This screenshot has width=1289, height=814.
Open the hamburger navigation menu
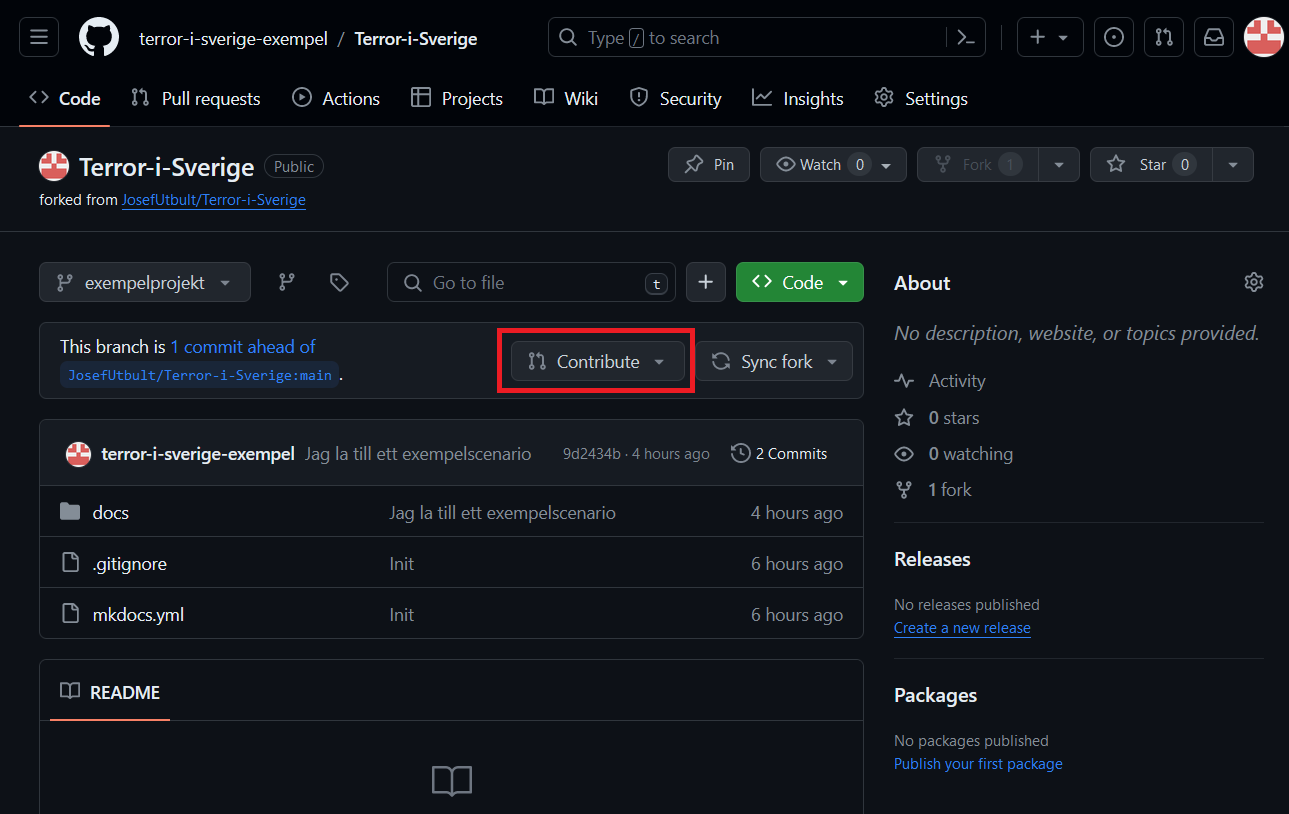click(x=39, y=38)
